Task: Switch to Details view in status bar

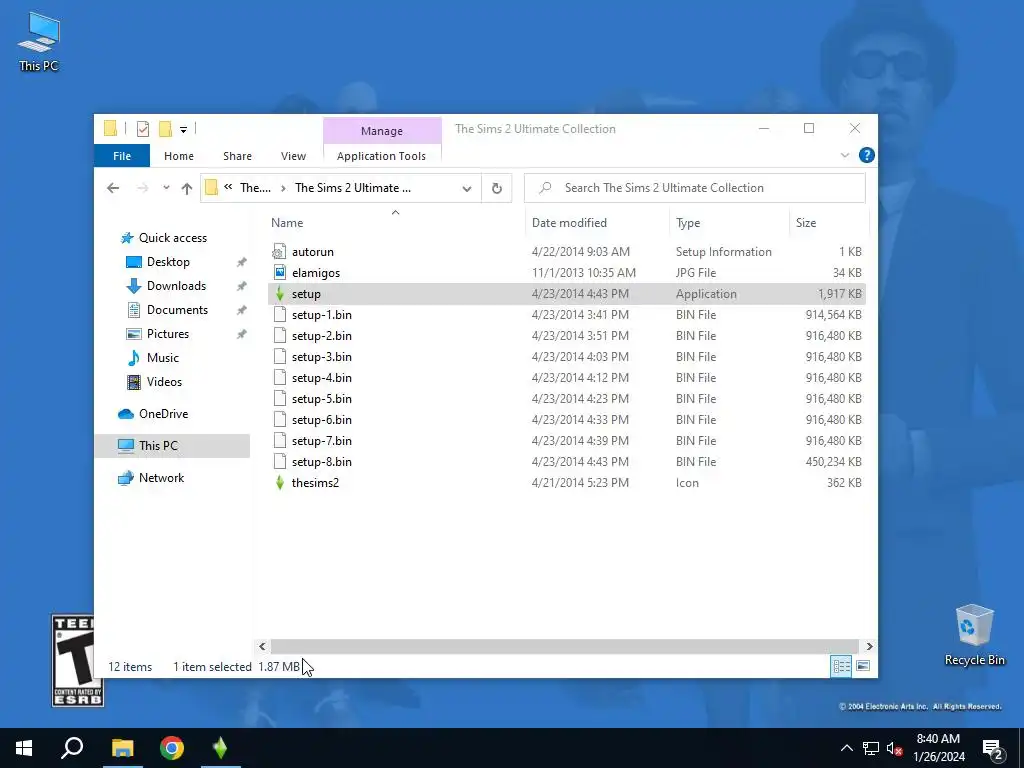Action: 840,666
